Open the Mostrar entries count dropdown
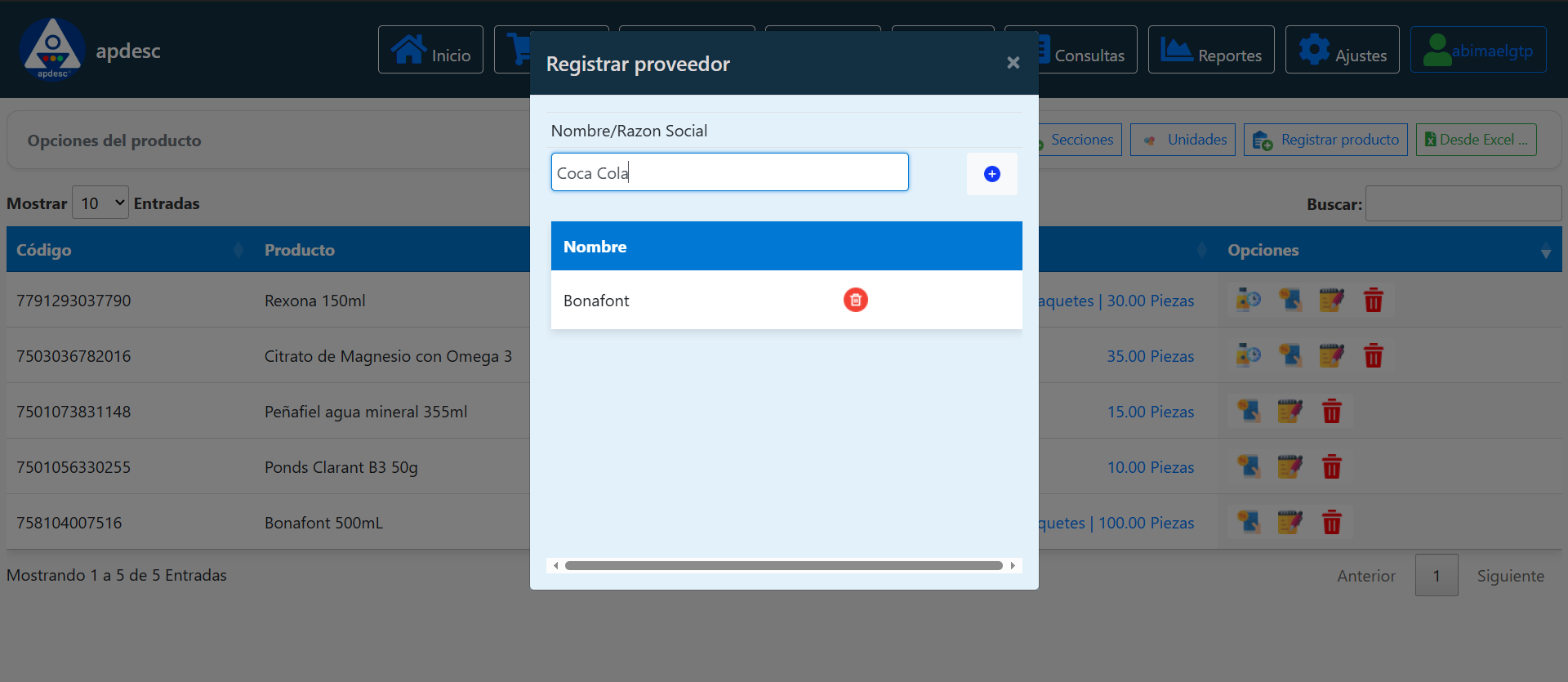 pos(100,203)
